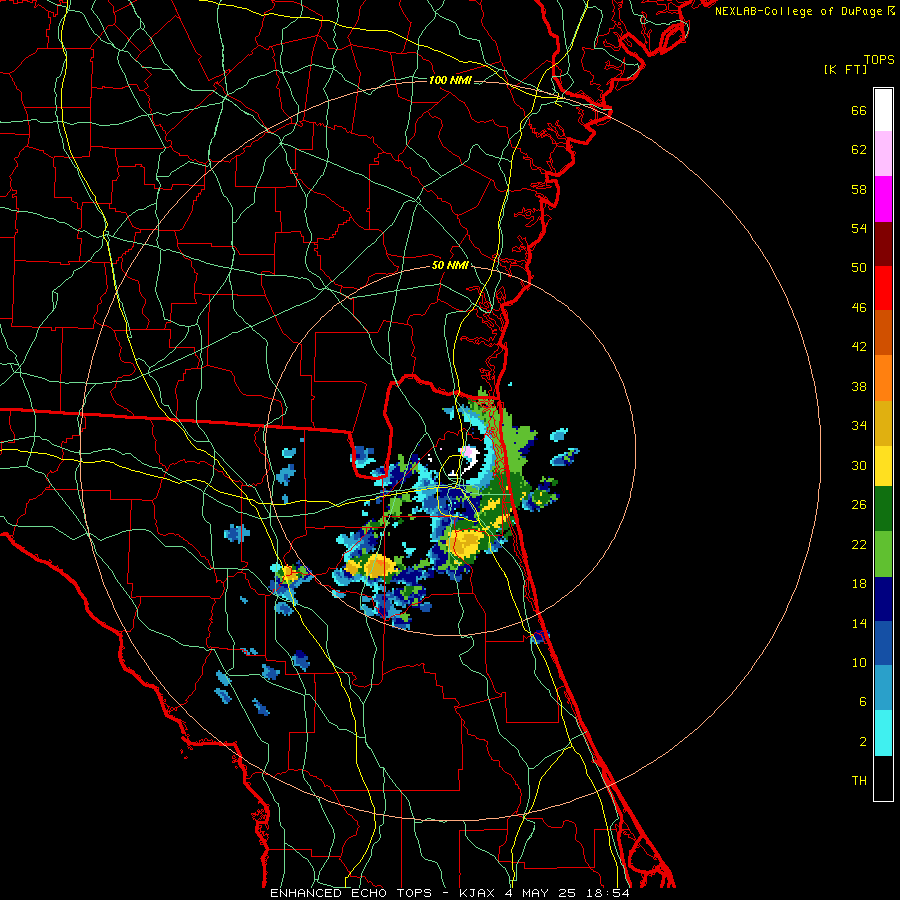Click the '4 MAY 25 18:54' timestamp
900x900 pixels.
click(x=567, y=893)
